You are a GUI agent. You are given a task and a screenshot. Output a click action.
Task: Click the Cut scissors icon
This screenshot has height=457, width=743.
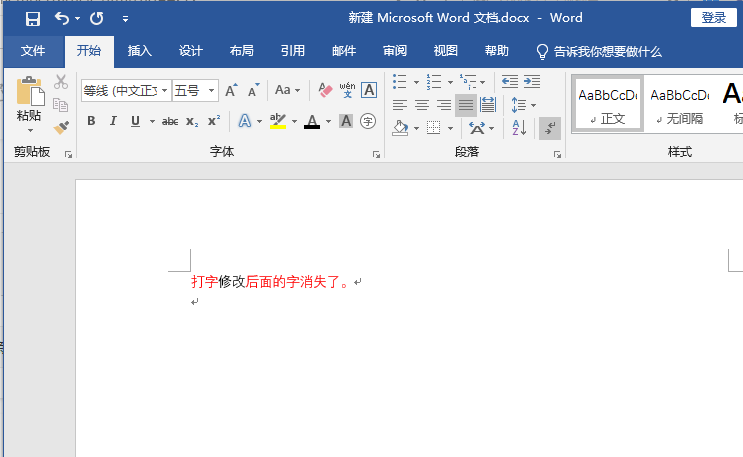click(x=61, y=82)
